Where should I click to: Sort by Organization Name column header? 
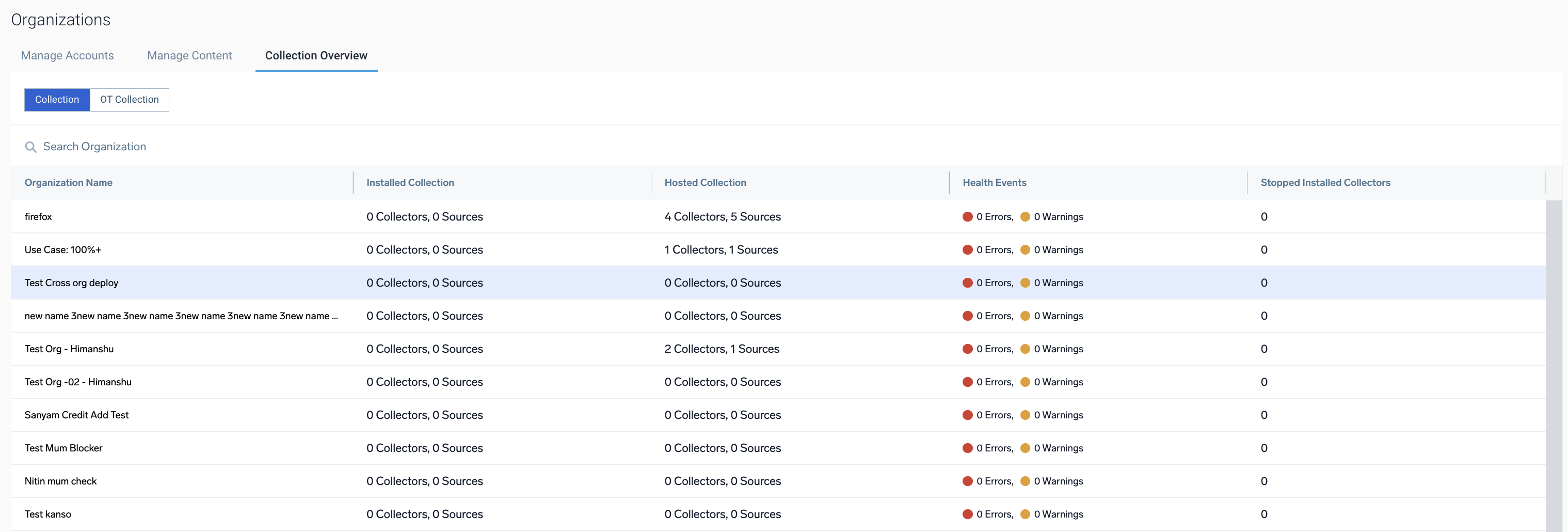(x=68, y=183)
